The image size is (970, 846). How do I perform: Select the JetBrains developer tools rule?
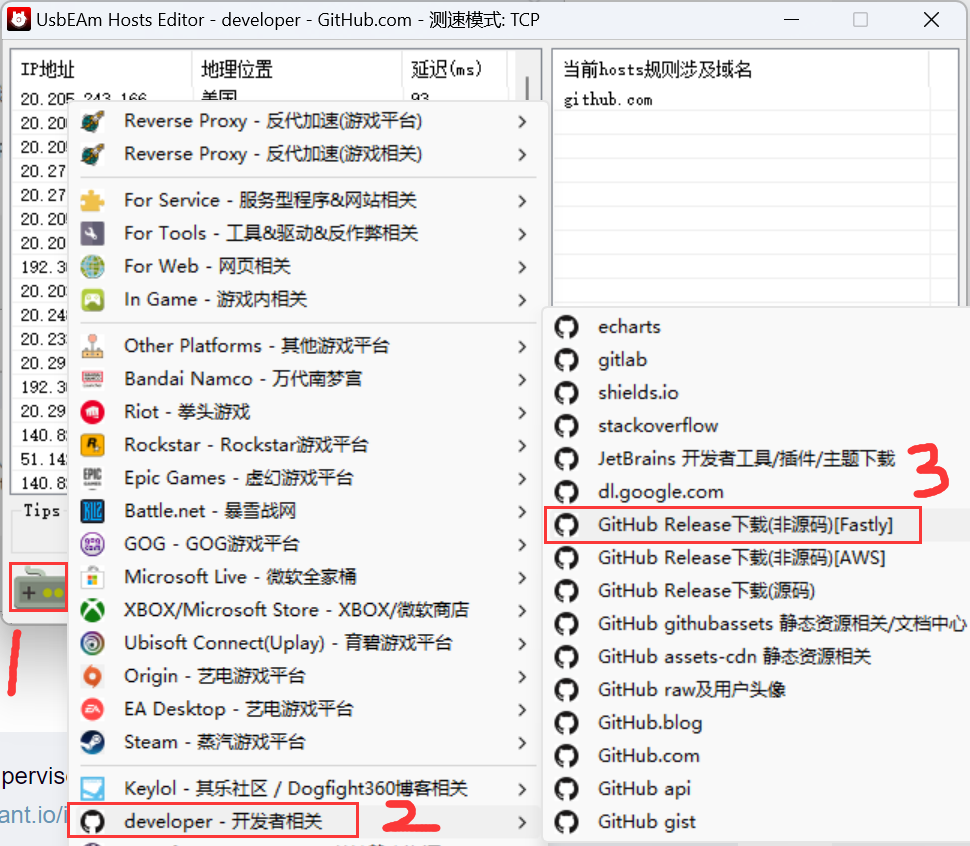tap(757, 459)
